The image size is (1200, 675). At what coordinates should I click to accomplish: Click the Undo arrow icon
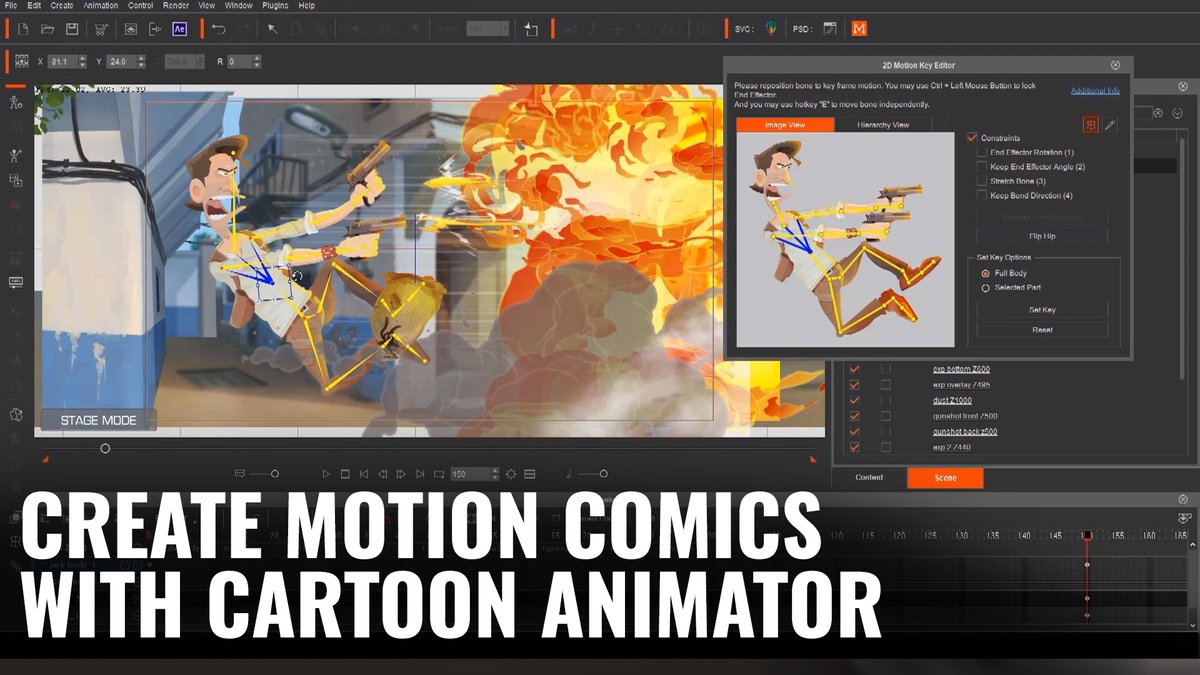point(219,29)
